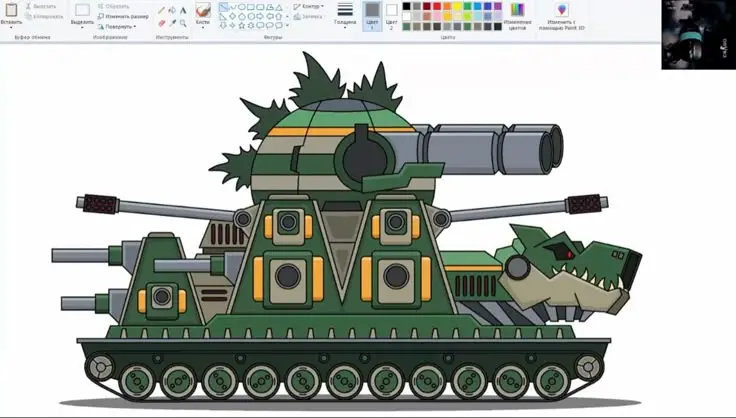
Task: Click the Select (Выделить) rectangle icon
Action: coord(82,10)
